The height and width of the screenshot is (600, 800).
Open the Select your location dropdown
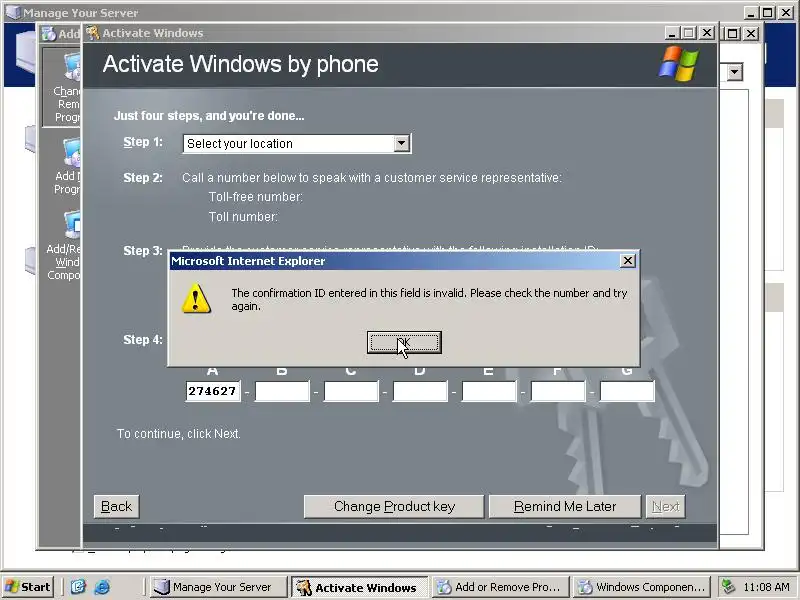[x=402, y=143]
